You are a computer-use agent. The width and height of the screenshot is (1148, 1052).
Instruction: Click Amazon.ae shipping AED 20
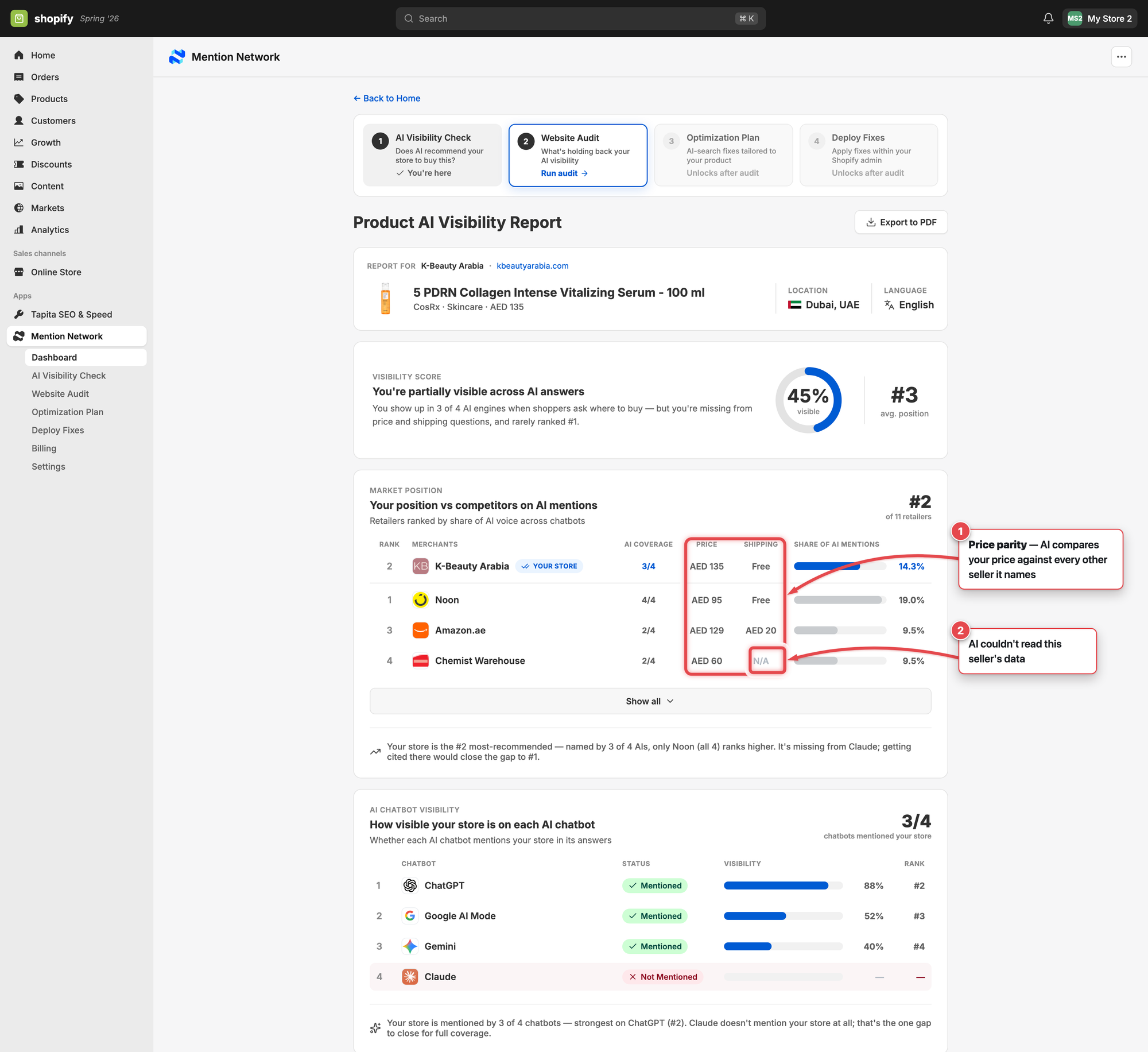tap(761, 631)
